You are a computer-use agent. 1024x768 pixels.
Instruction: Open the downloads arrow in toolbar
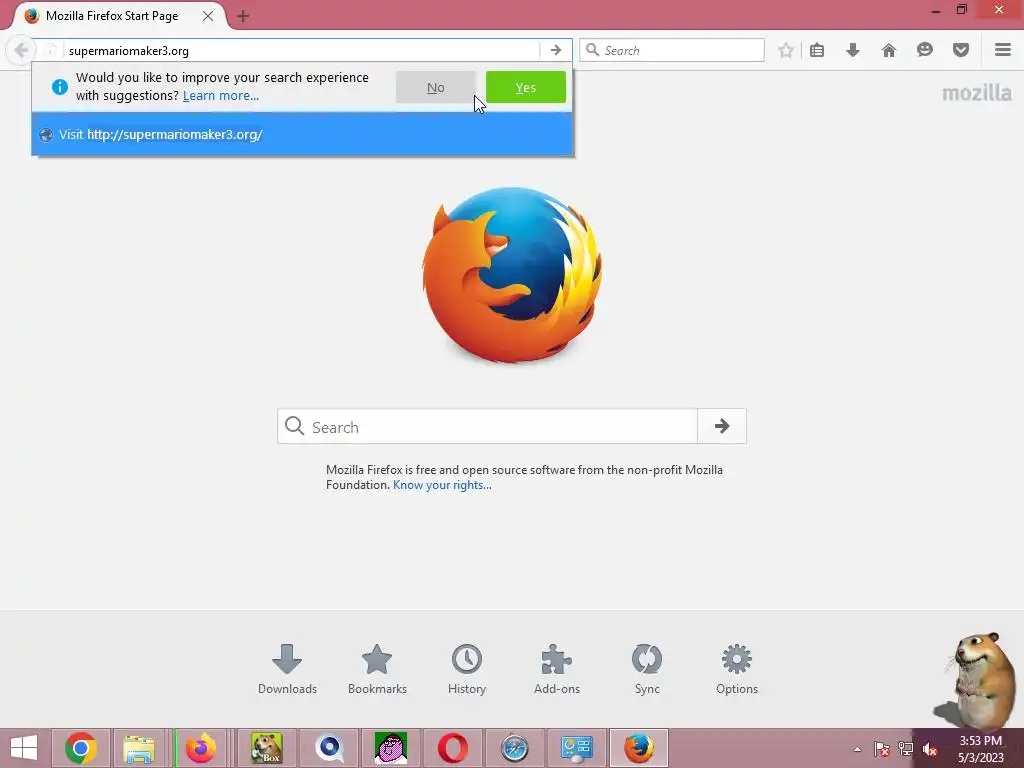[852, 50]
